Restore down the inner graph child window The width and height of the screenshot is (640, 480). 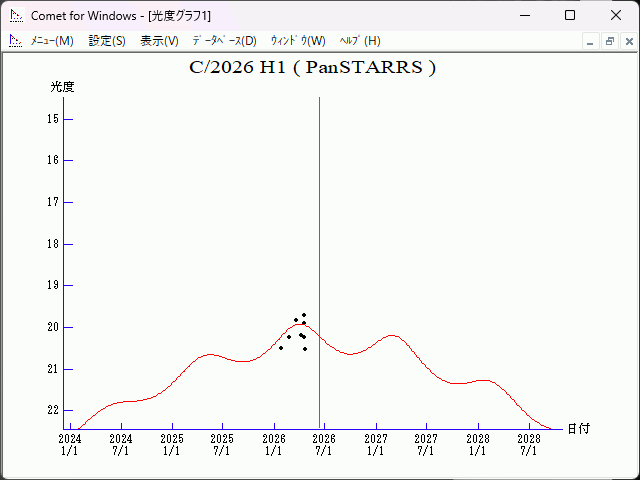click(609, 41)
